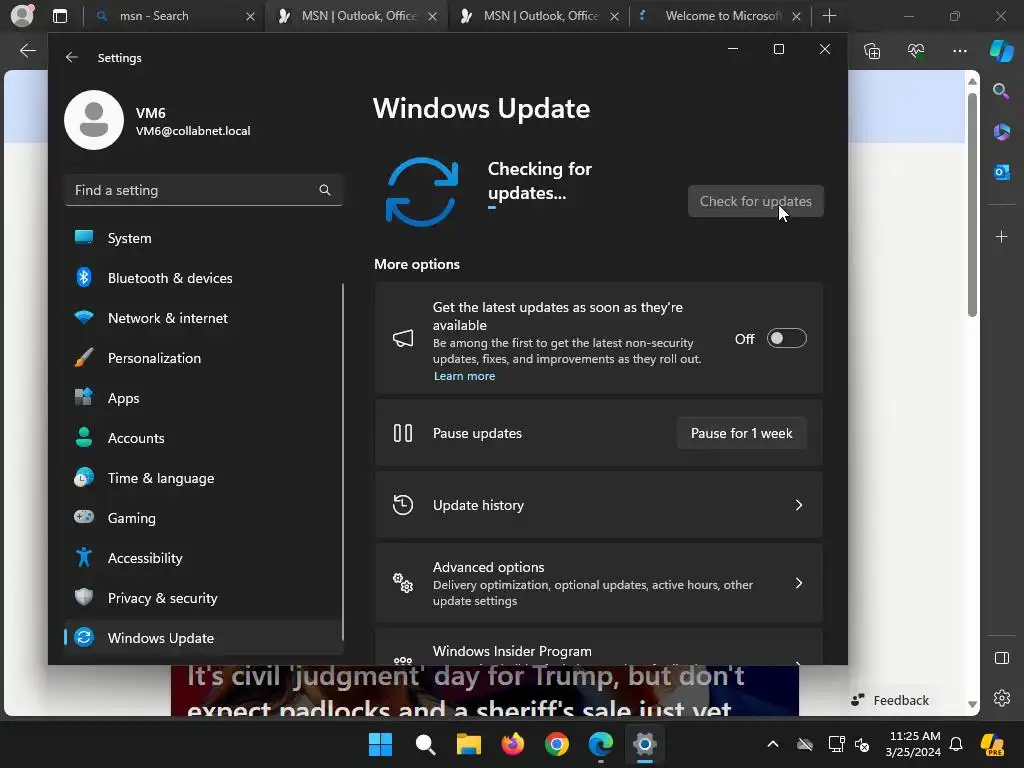
Task: Launch Chrome from taskbar
Action: 556,744
